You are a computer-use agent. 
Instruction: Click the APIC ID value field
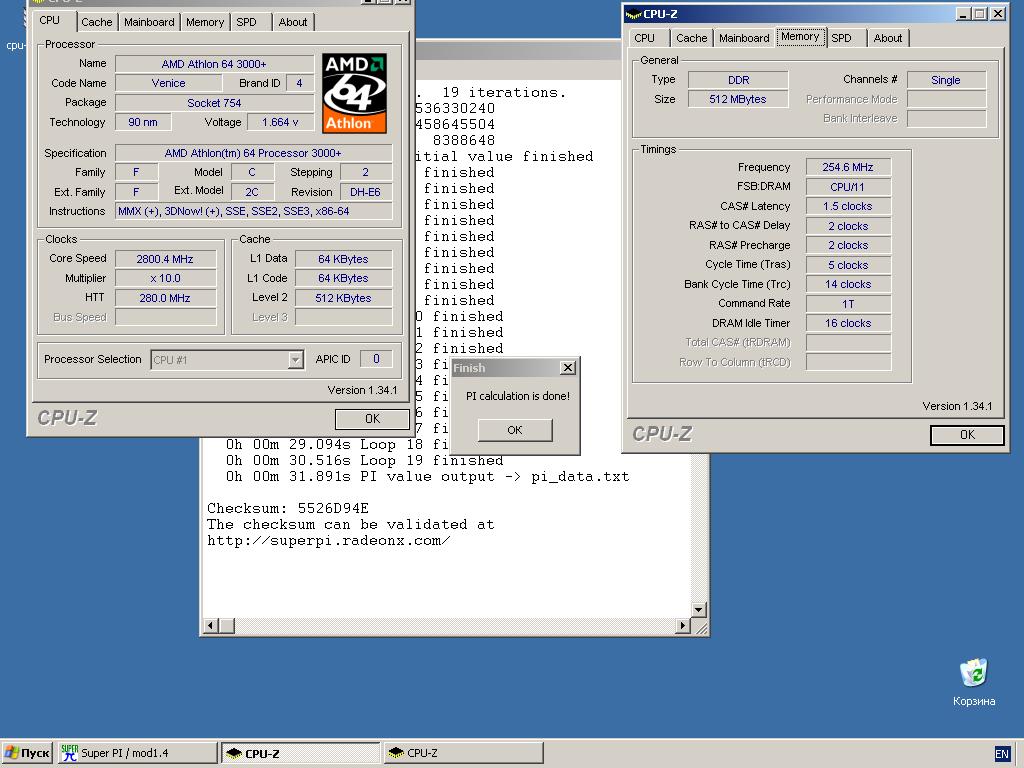(376, 359)
